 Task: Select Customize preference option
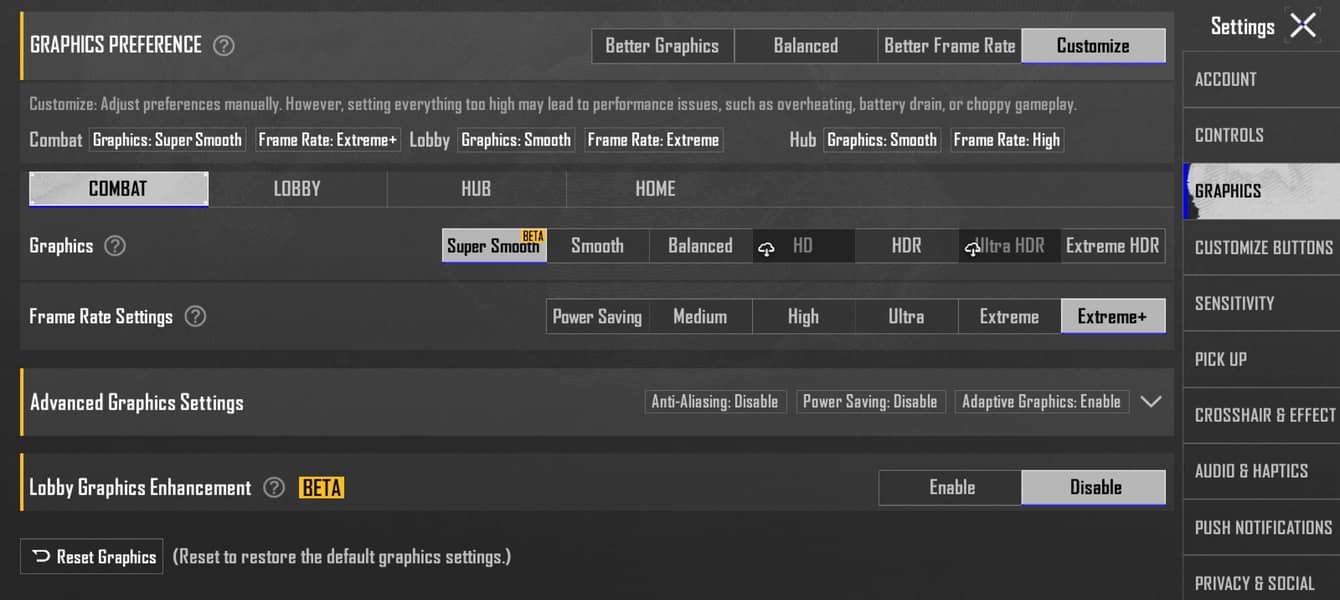point(1093,46)
